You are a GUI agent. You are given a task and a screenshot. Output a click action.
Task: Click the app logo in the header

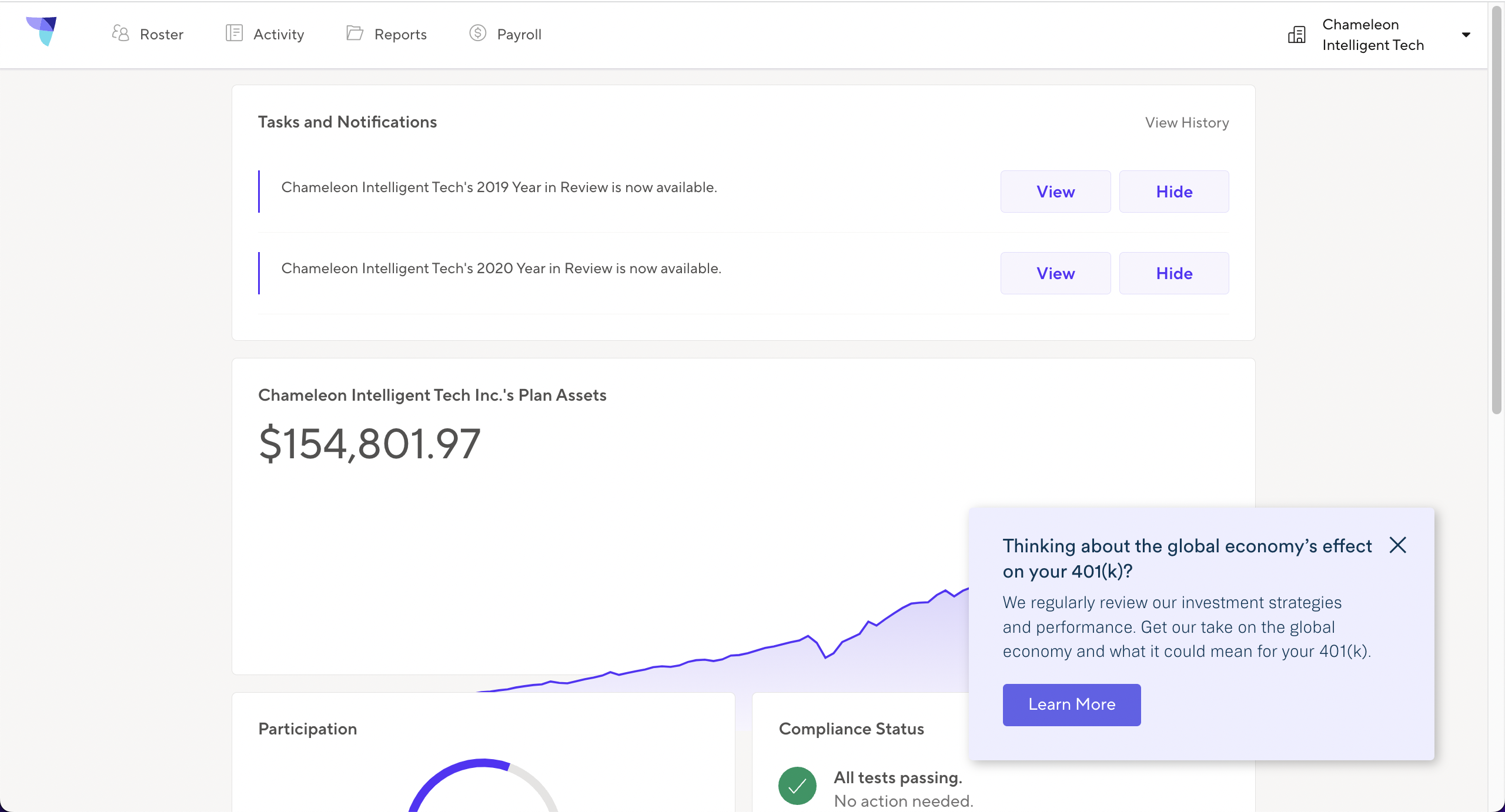pos(42,32)
